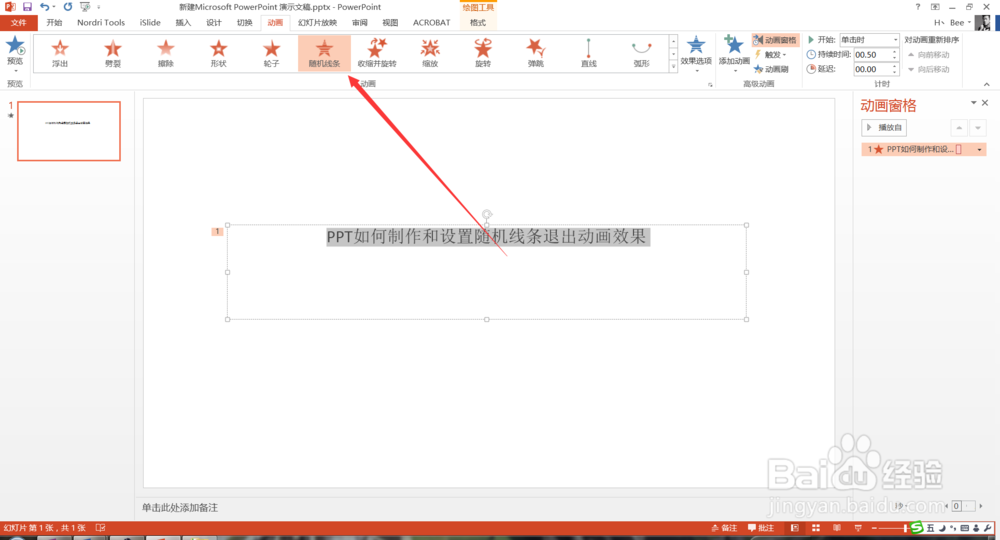Select the 随机线条 random bars animation
This screenshot has height=540, width=1000.
325,53
